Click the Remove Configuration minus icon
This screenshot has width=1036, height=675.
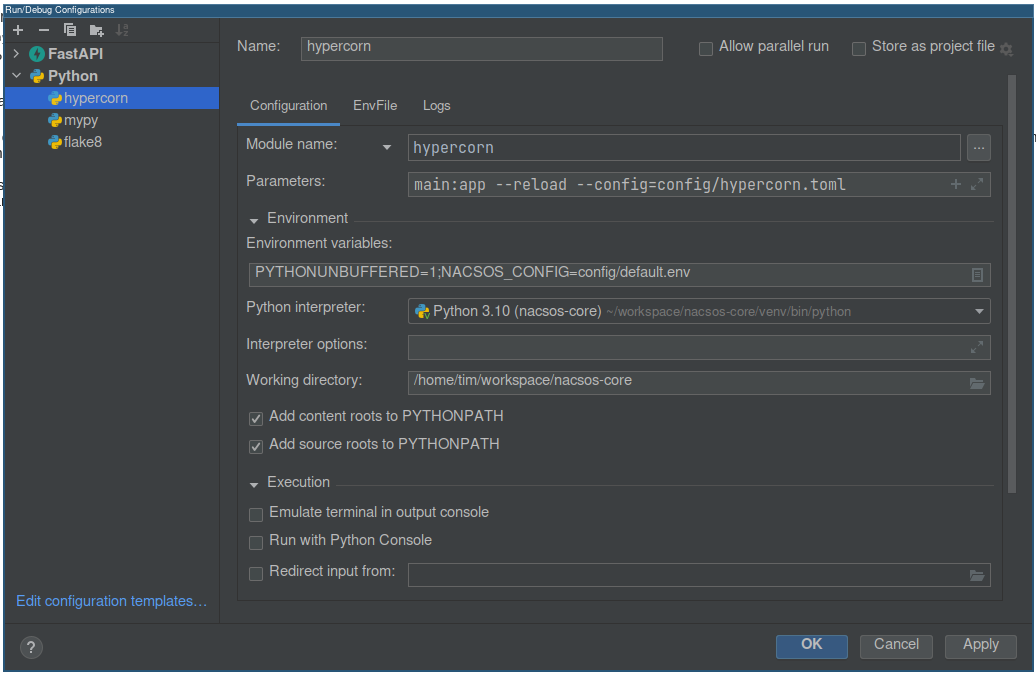point(44,30)
